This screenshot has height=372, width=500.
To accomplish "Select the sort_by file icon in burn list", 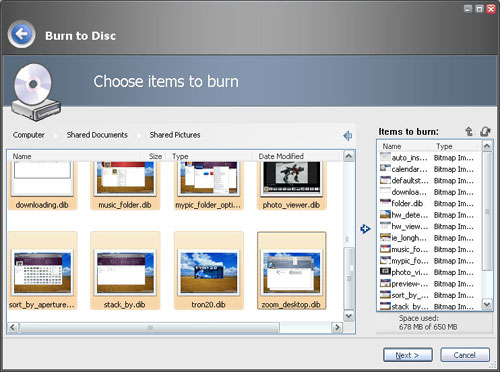I will point(385,295).
